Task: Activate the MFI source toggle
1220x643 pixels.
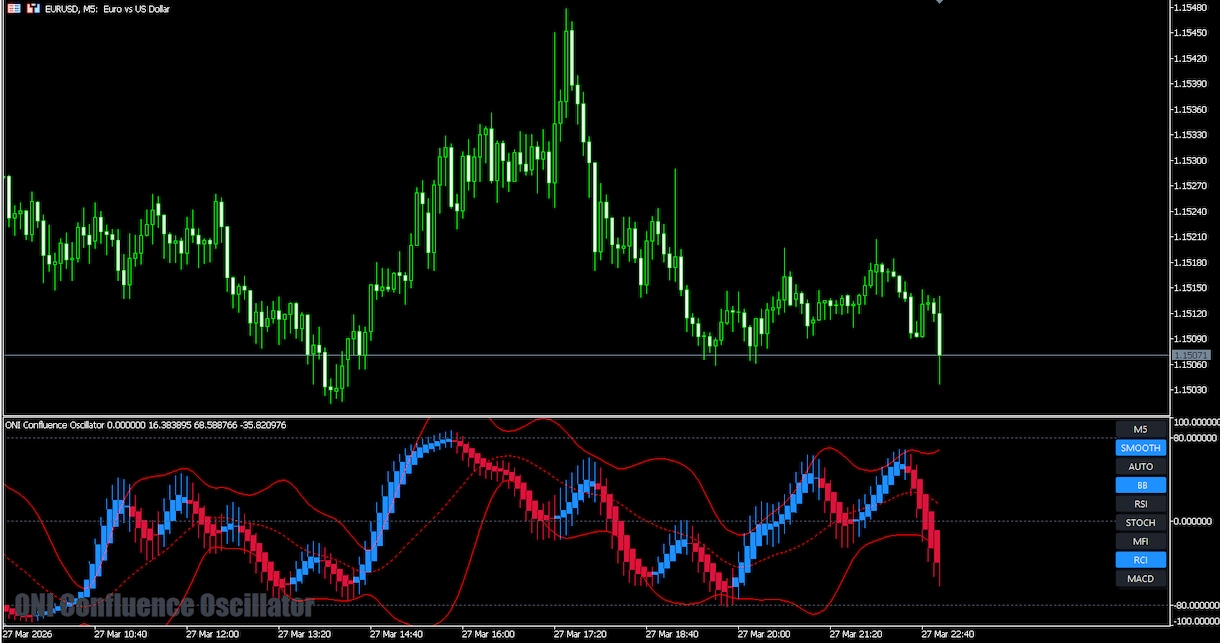Action: (x=1141, y=541)
